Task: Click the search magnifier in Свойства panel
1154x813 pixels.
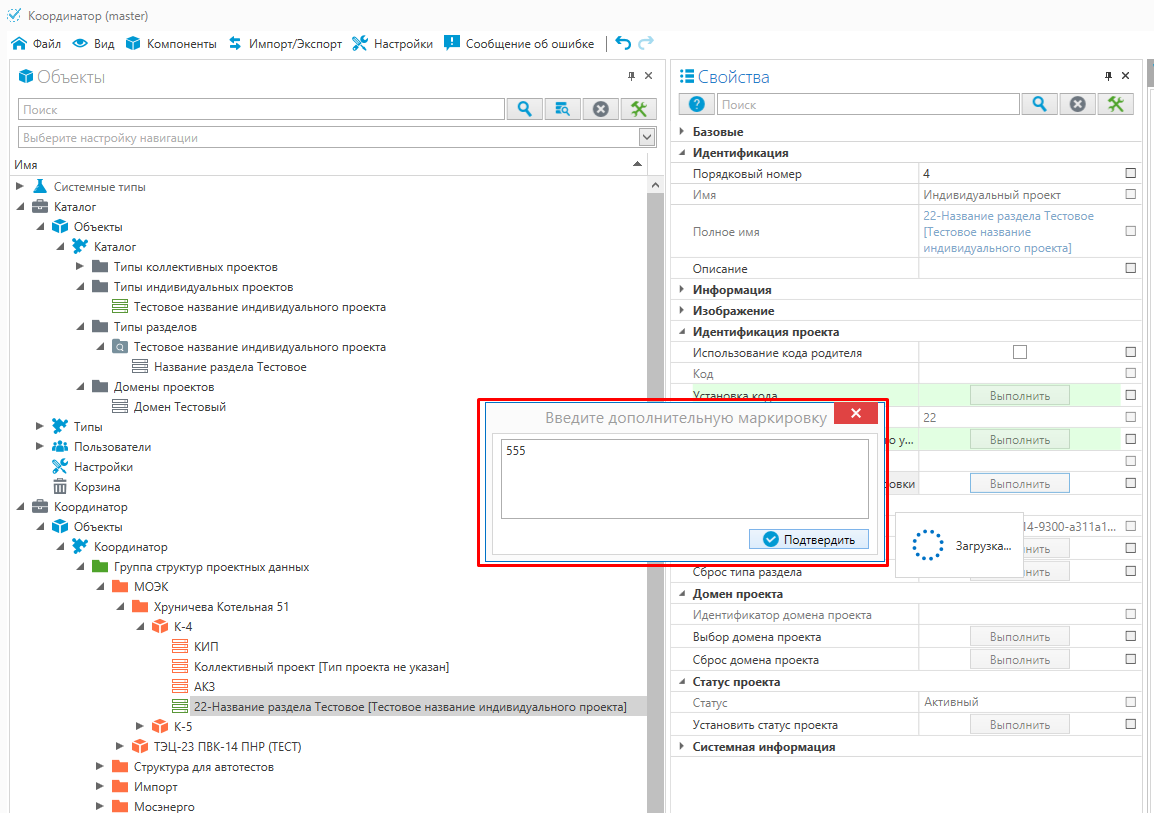Action: point(1040,104)
